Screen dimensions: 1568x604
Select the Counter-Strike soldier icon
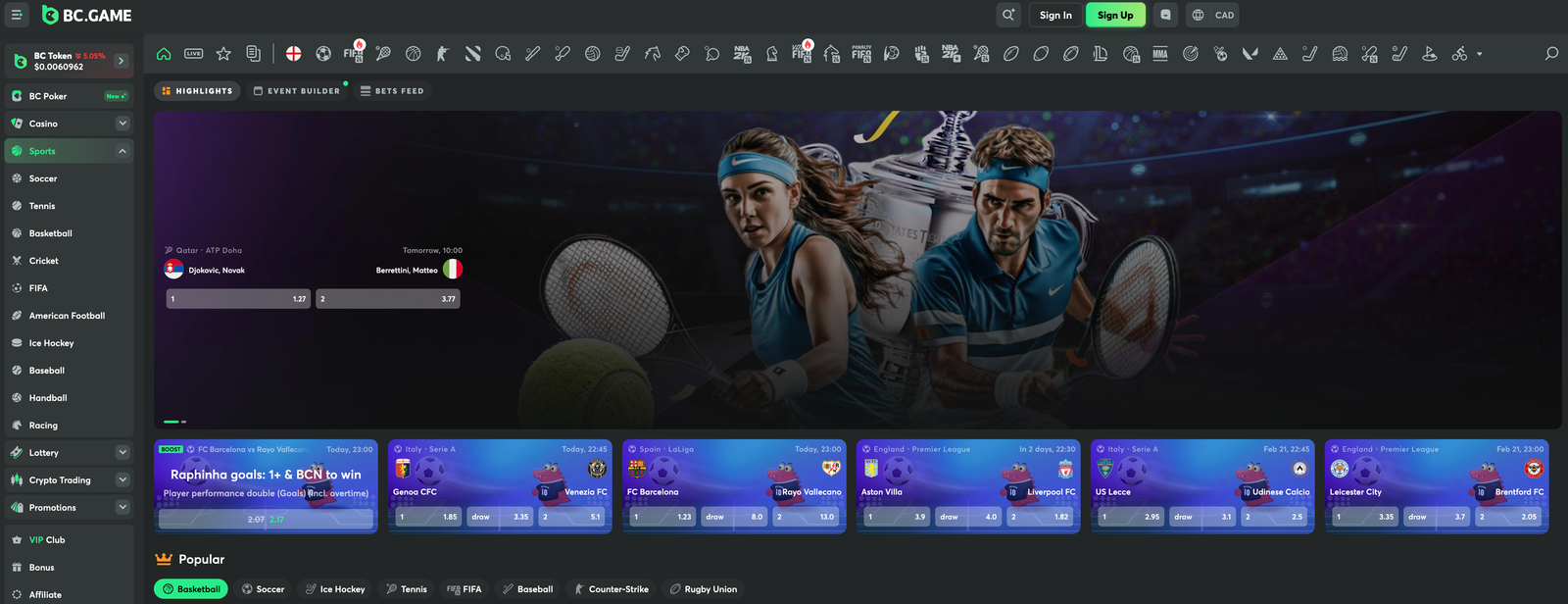coord(442,54)
